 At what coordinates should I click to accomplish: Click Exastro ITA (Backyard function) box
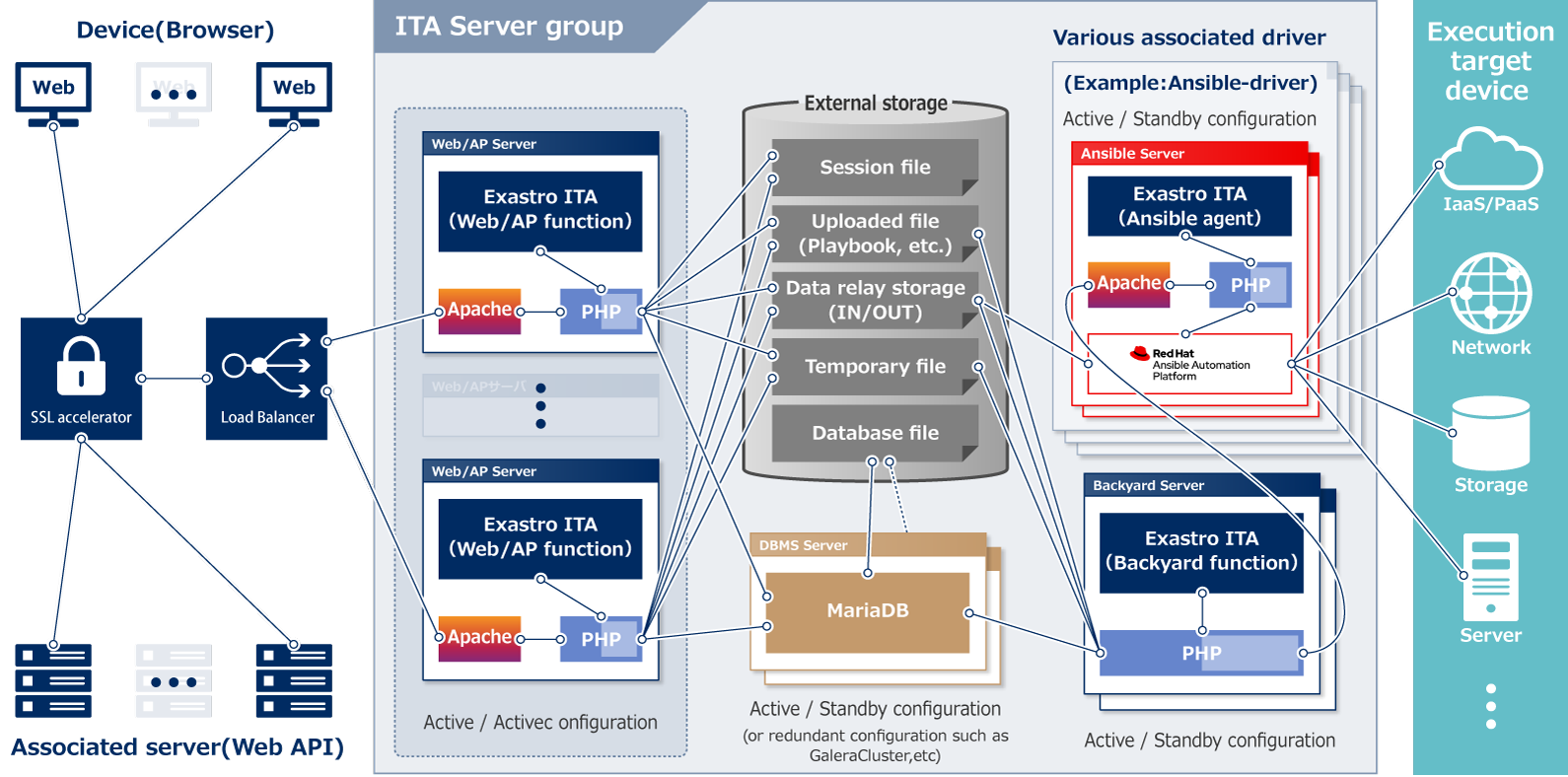coord(1201,552)
